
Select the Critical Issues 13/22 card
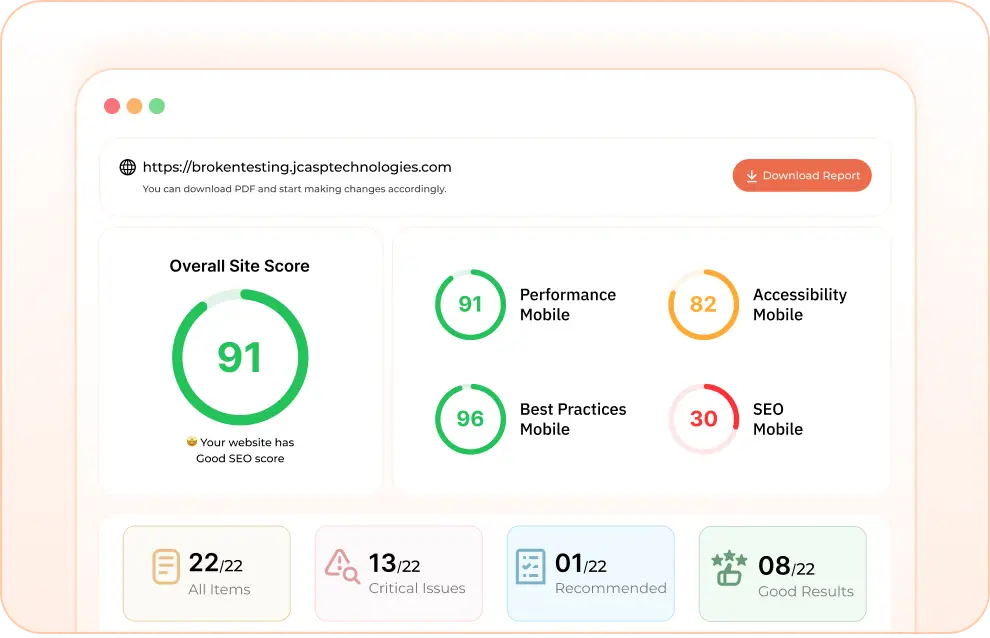click(398, 574)
